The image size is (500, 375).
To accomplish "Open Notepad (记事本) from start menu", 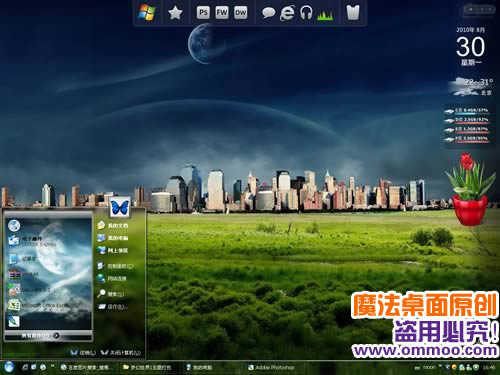I will (23, 259).
